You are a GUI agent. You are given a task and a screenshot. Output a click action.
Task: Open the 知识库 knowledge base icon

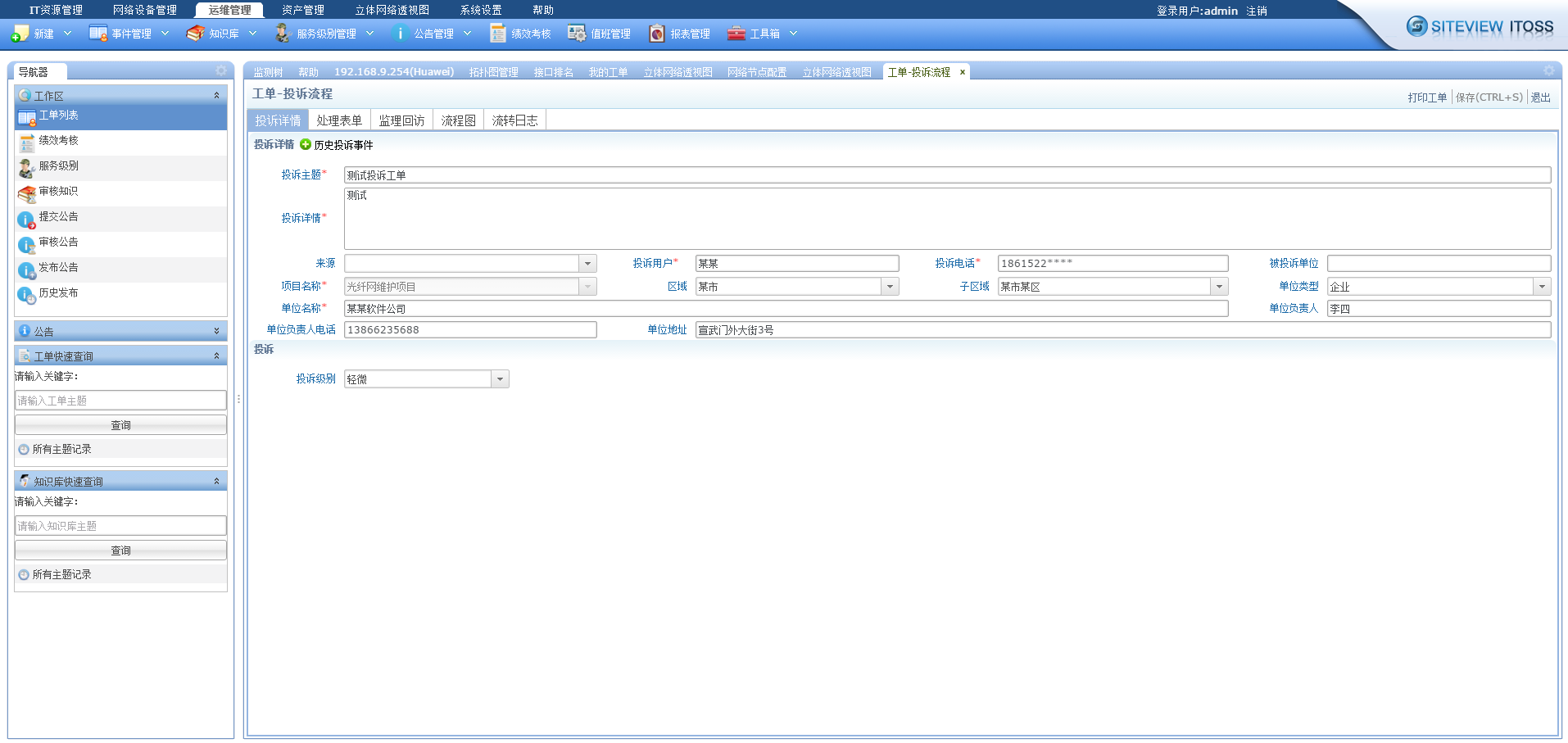point(195,33)
